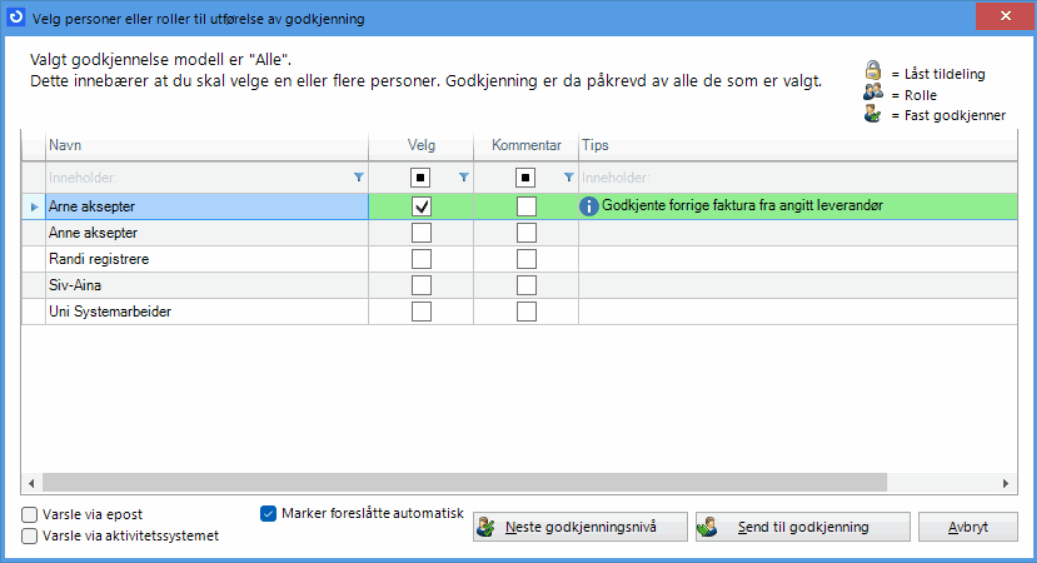Screen dimensions: 1037x563
Task: Click the 'Fast godkjenner' legend icon
Action: [874, 113]
